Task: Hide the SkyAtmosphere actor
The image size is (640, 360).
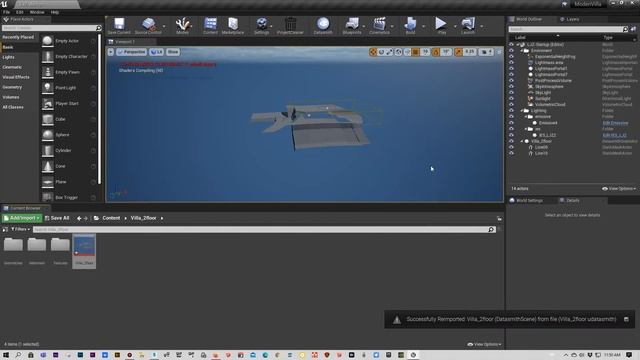Action: coord(511,87)
